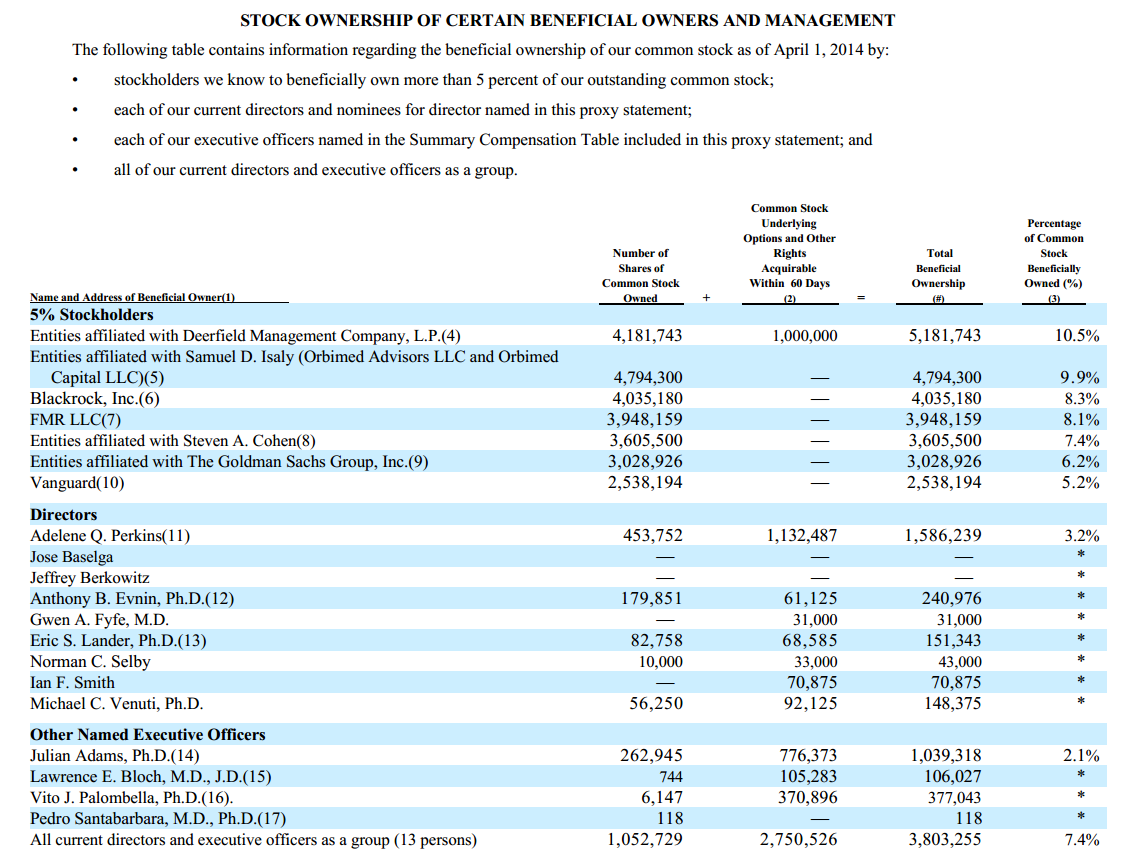Click the Vanguard(10) stockholder name

pos(78,483)
